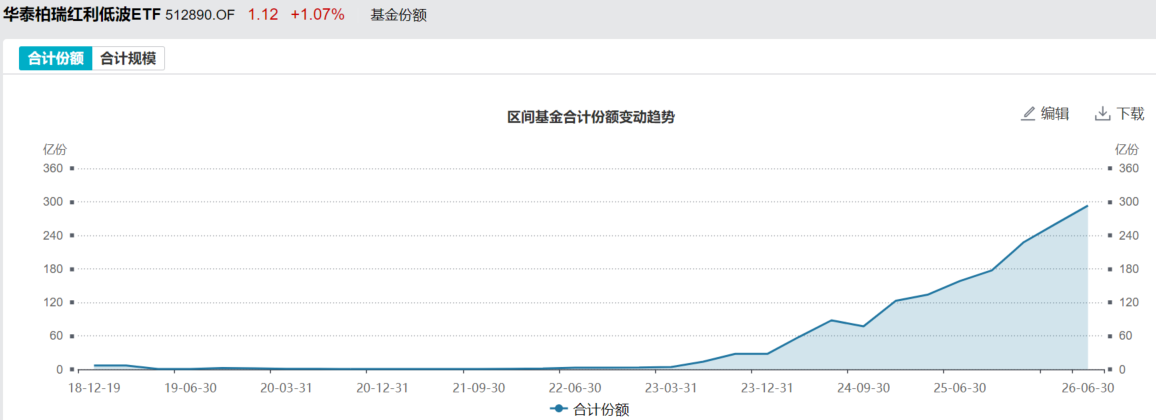Viewport: 1156px width, 420px height.
Task: Click the chart title 区间基金合计份额变动趋势
Action: click(x=591, y=117)
